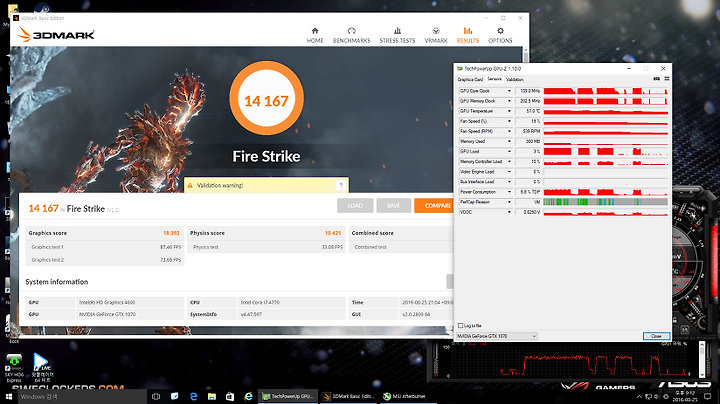Expand Memory Controller Load sensor dropdown
This screenshot has height=404, width=720.
pyautogui.click(x=509, y=162)
